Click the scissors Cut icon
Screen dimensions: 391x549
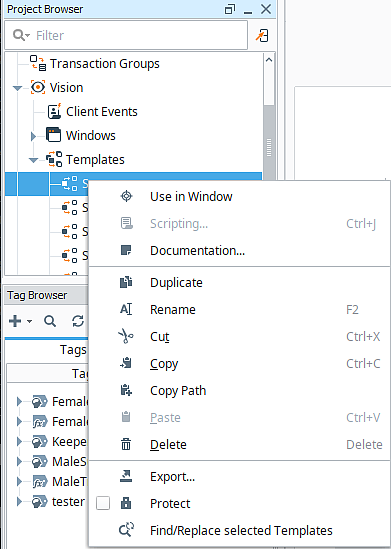(126, 336)
